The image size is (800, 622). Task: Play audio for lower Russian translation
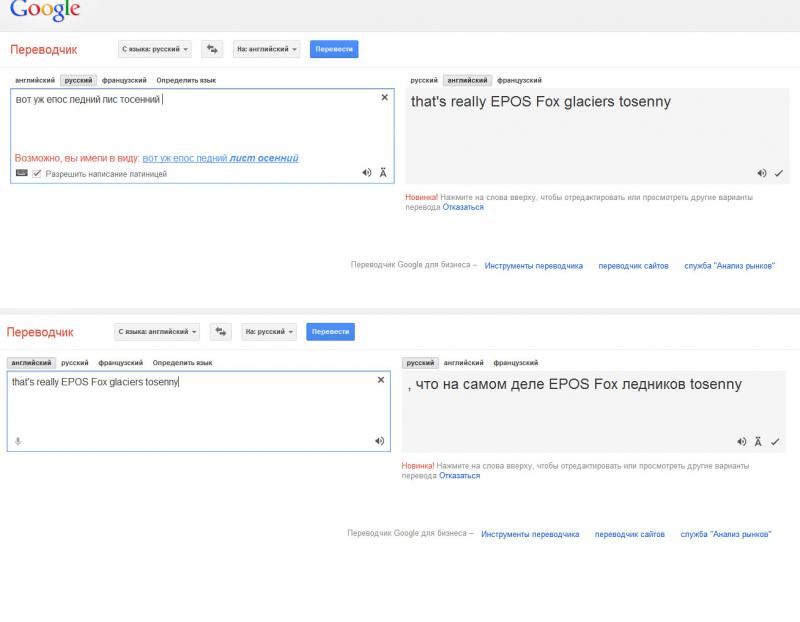click(x=742, y=441)
